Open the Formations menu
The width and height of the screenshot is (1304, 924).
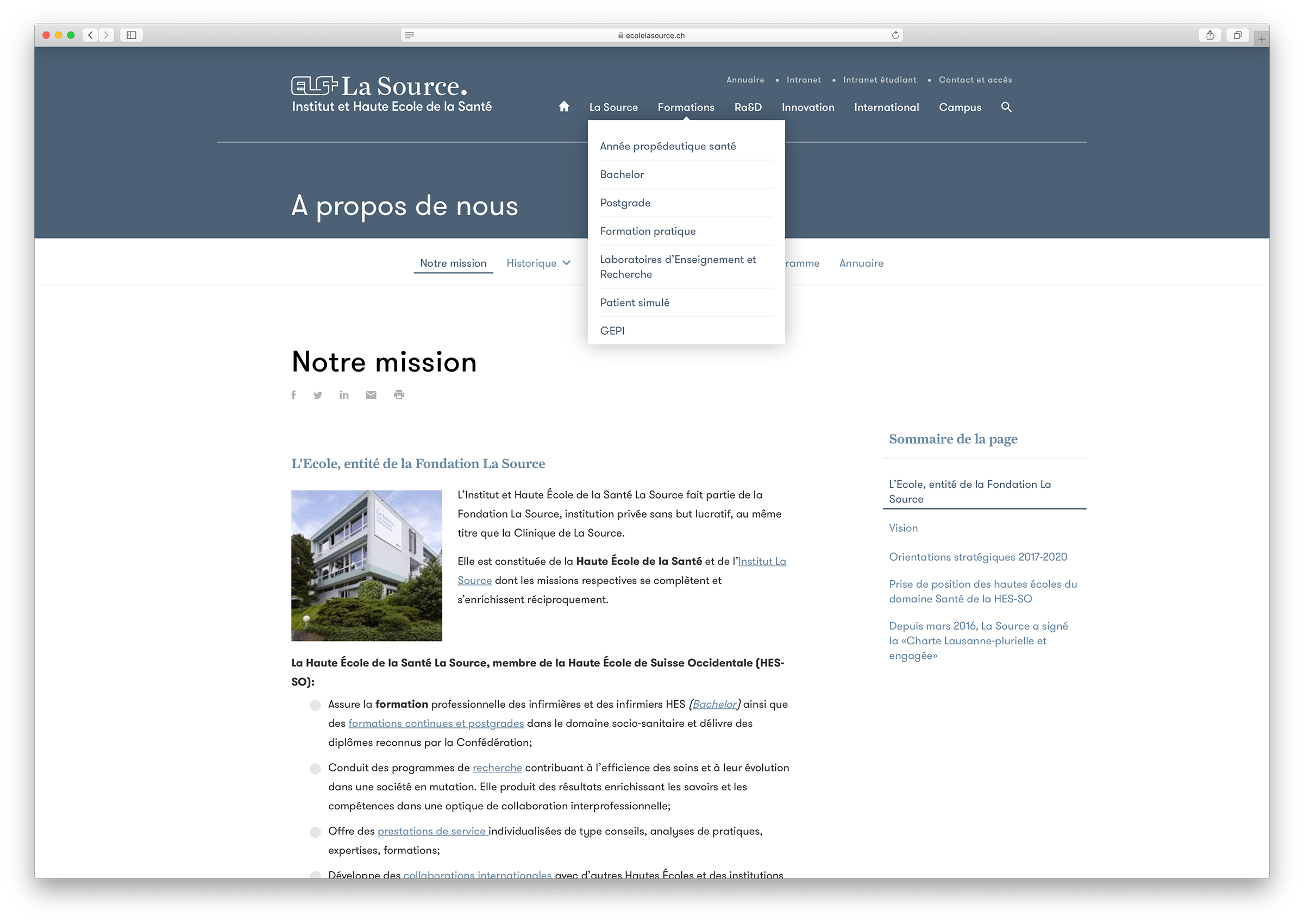click(686, 107)
